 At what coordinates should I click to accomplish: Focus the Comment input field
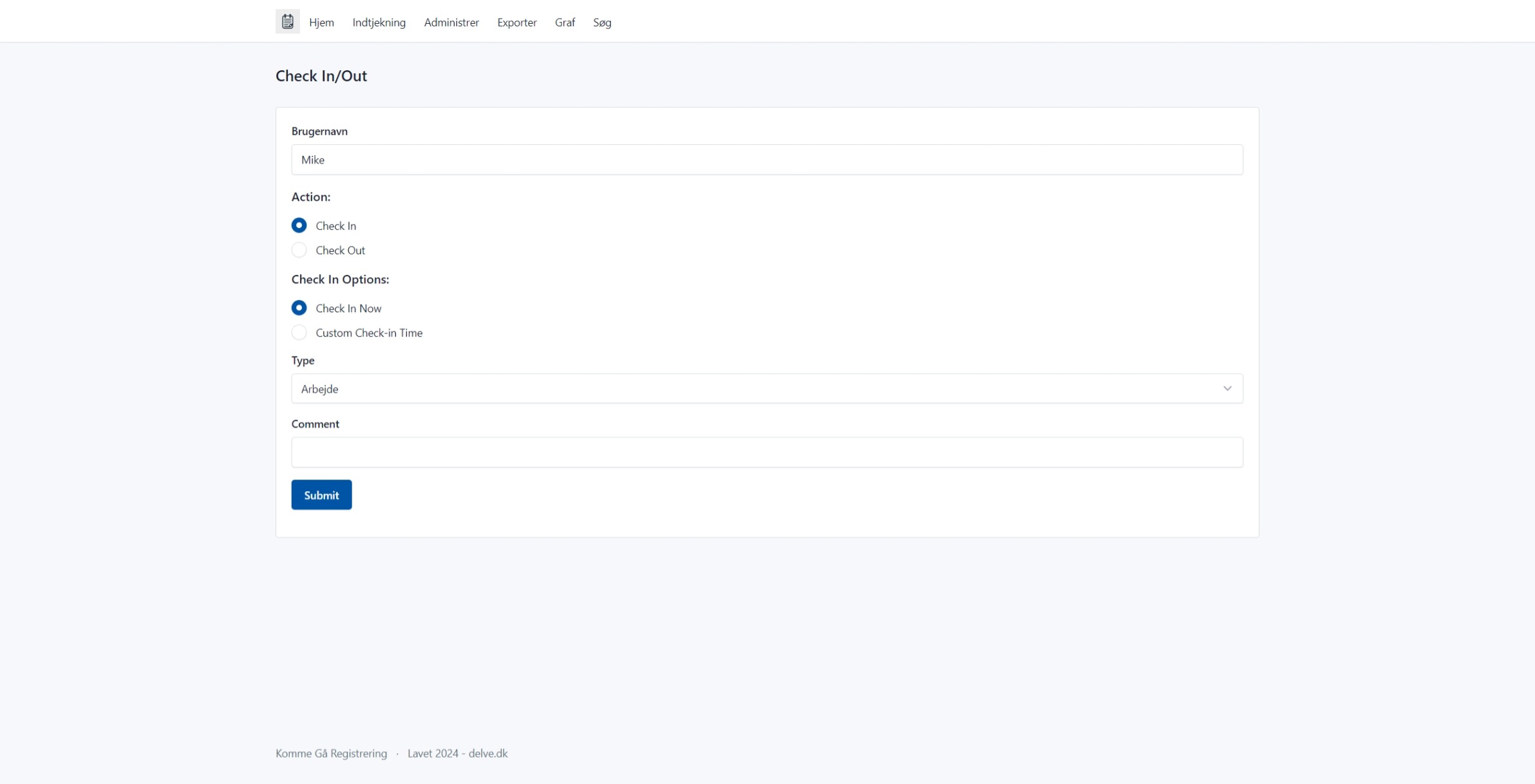click(767, 453)
